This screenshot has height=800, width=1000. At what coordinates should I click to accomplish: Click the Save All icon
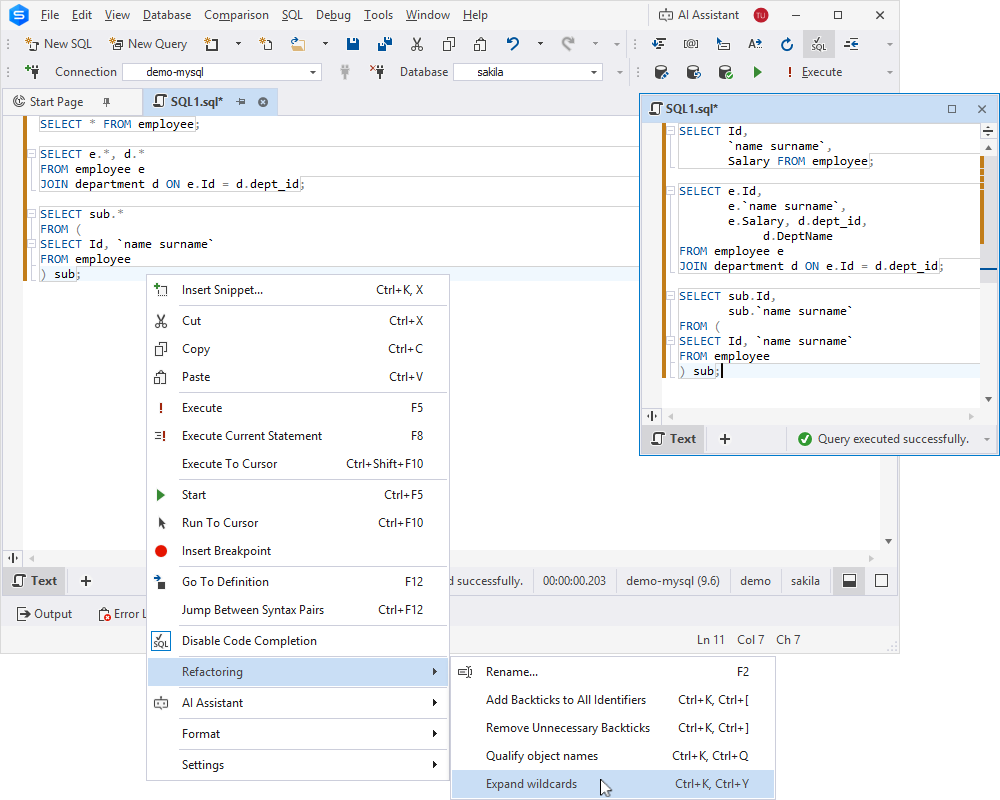[385, 44]
